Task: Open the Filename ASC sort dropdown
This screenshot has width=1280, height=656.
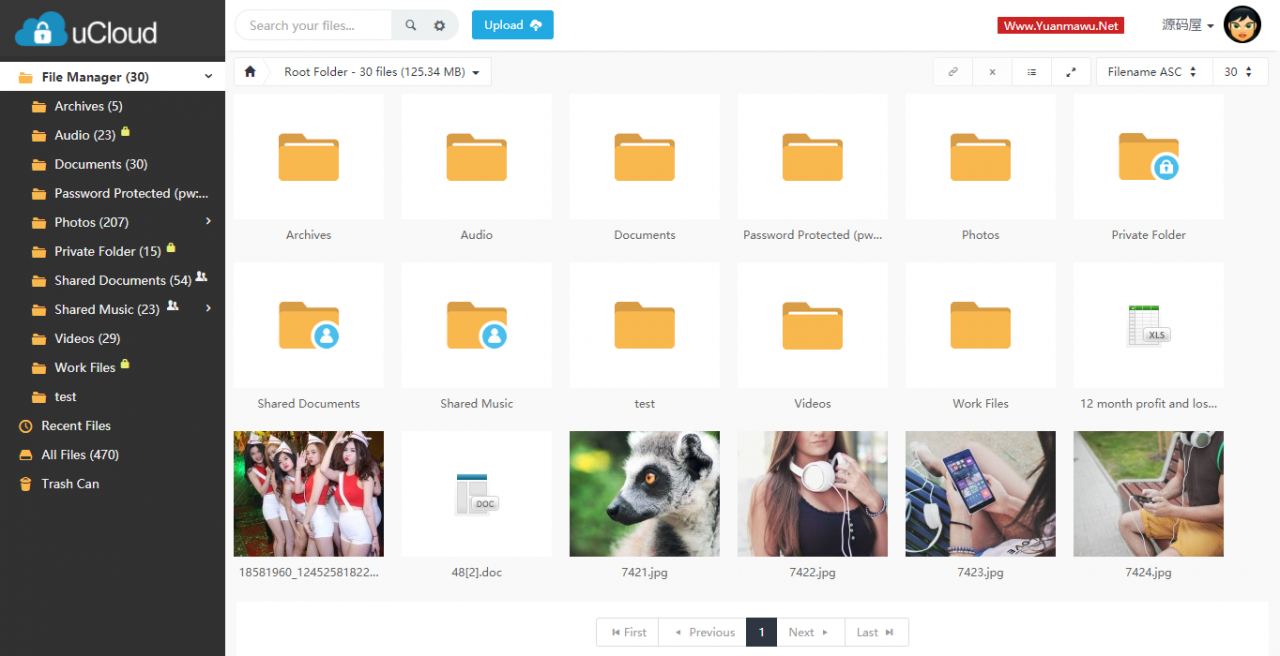Action: pyautogui.click(x=1154, y=72)
